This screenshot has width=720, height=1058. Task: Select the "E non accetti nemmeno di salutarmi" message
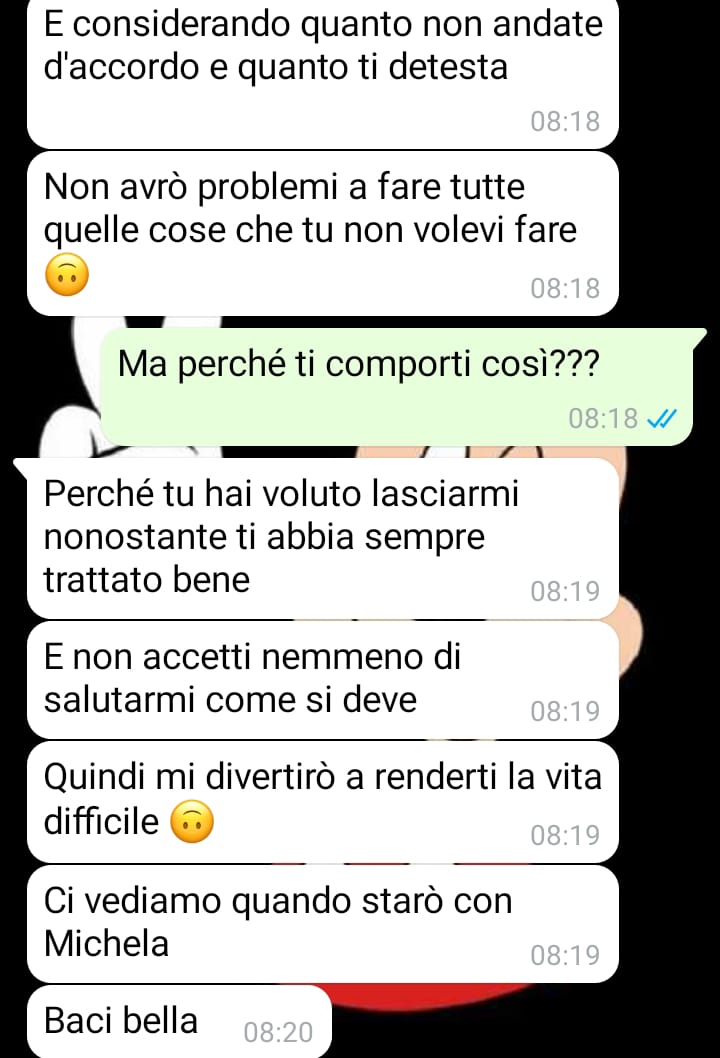[323, 680]
